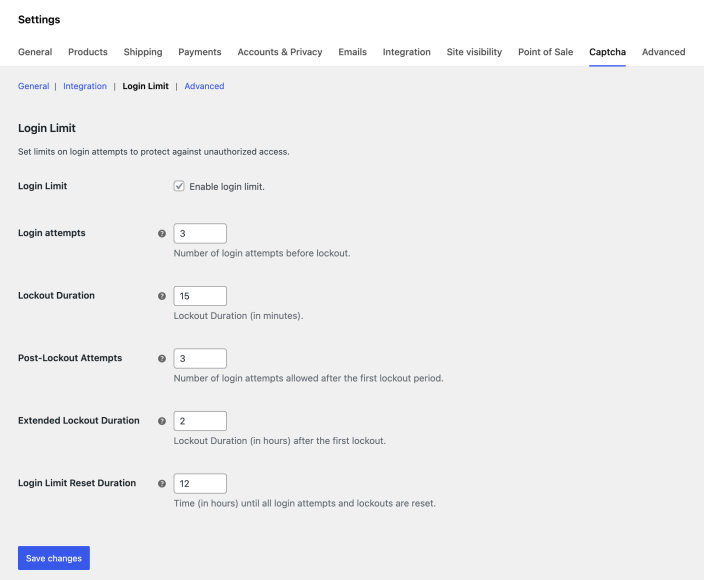Viewport: 704px width, 580px height.
Task: Go to the Point of Sale tab
Action: (x=546, y=52)
